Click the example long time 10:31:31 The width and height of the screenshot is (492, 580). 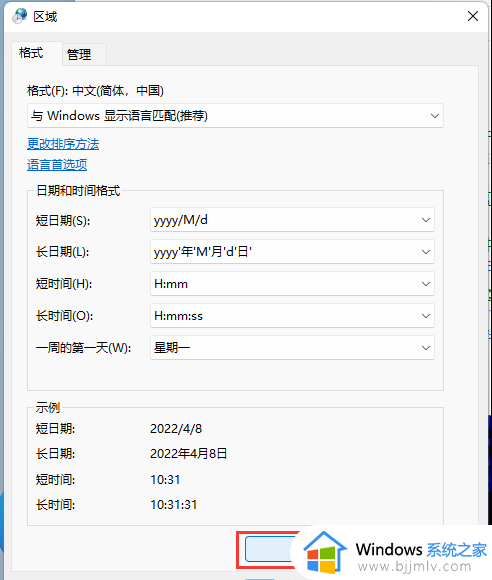173,505
